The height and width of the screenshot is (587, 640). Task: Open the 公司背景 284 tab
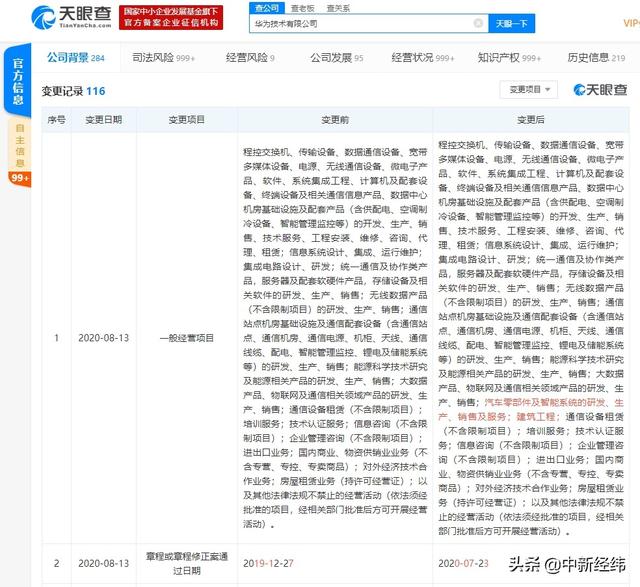point(76,58)
